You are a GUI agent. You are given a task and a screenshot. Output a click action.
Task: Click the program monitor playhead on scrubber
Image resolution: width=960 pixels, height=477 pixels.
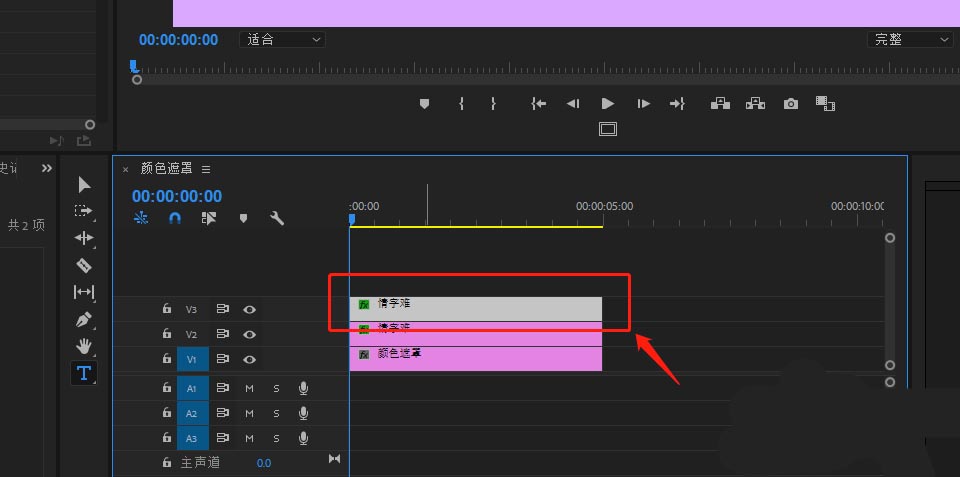[x=133, y=67]
